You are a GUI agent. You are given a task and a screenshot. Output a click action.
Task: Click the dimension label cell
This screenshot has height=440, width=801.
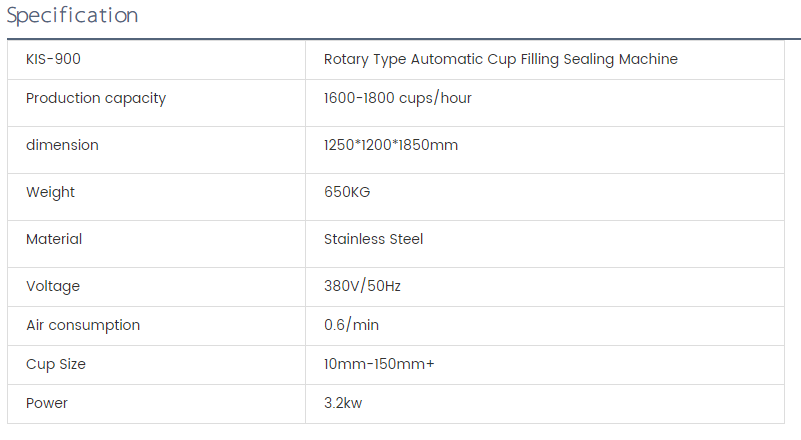(x=62, y=145)
